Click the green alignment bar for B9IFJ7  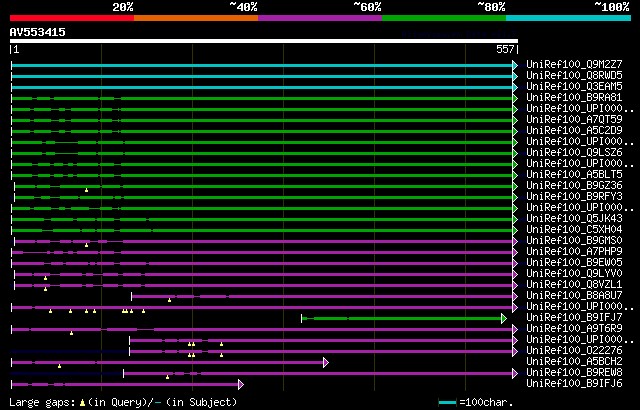click(x=402, y=318)
